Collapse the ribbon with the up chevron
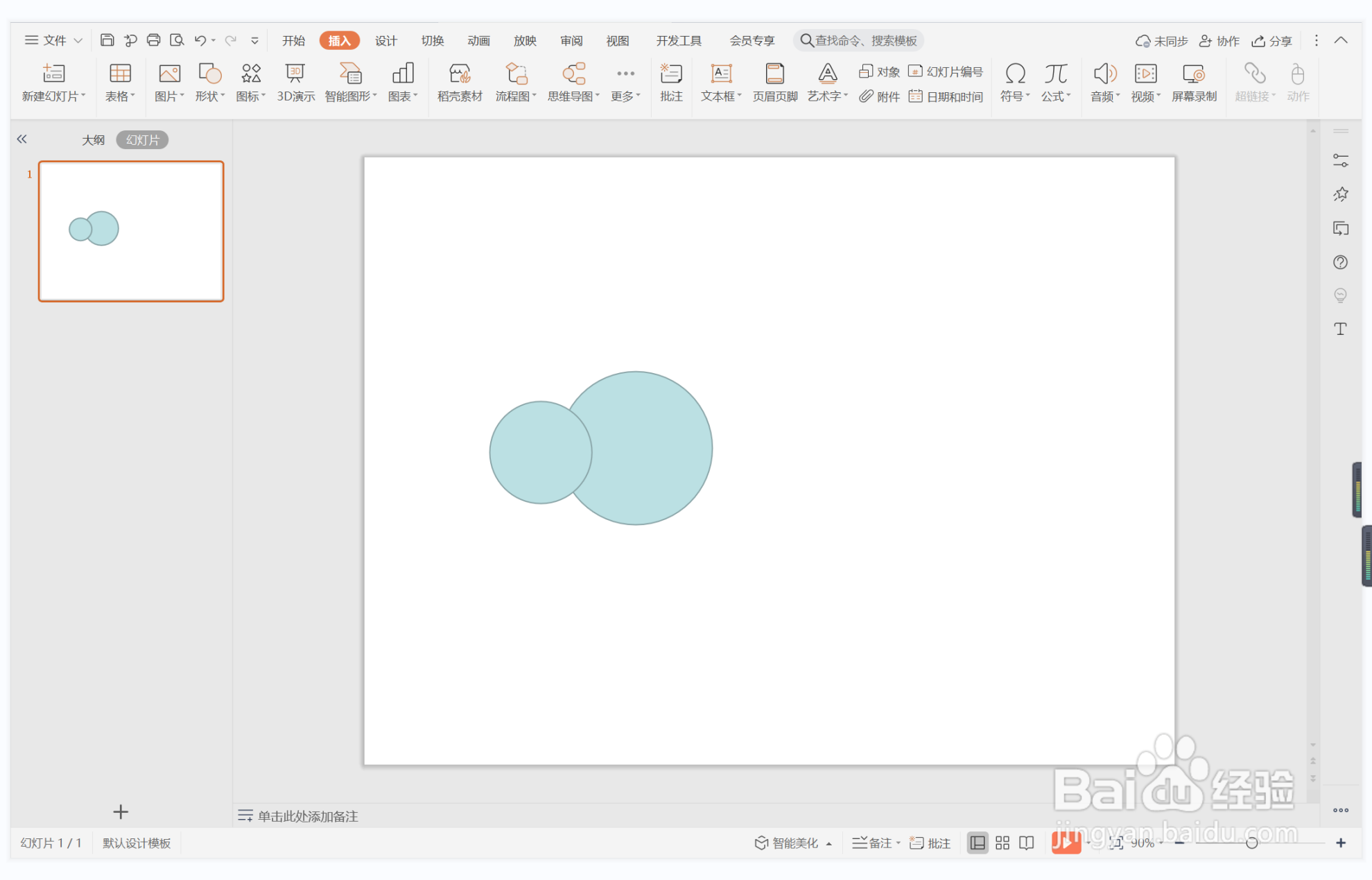The width and height of the screenshot is (1372, 880). point(1341,40)
